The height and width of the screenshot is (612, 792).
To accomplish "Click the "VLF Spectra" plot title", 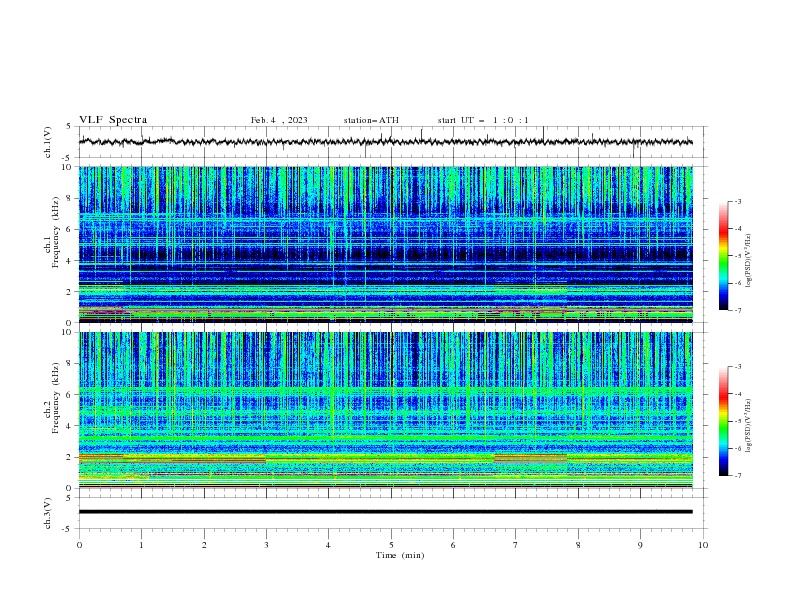I will [113, 120].
